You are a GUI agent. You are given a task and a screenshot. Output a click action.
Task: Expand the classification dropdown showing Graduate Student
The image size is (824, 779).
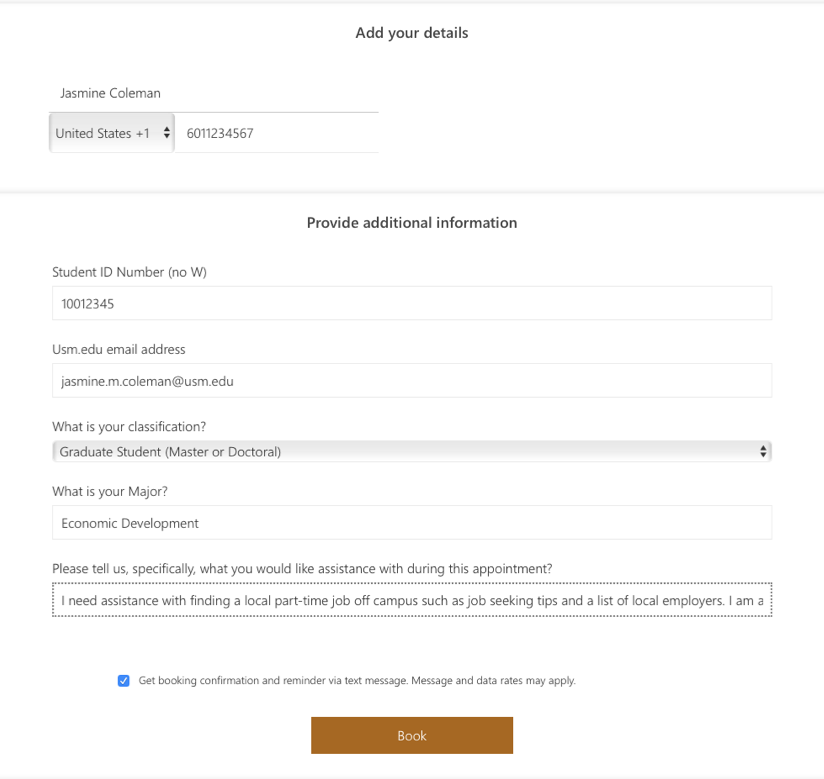[x=412, y=452]
